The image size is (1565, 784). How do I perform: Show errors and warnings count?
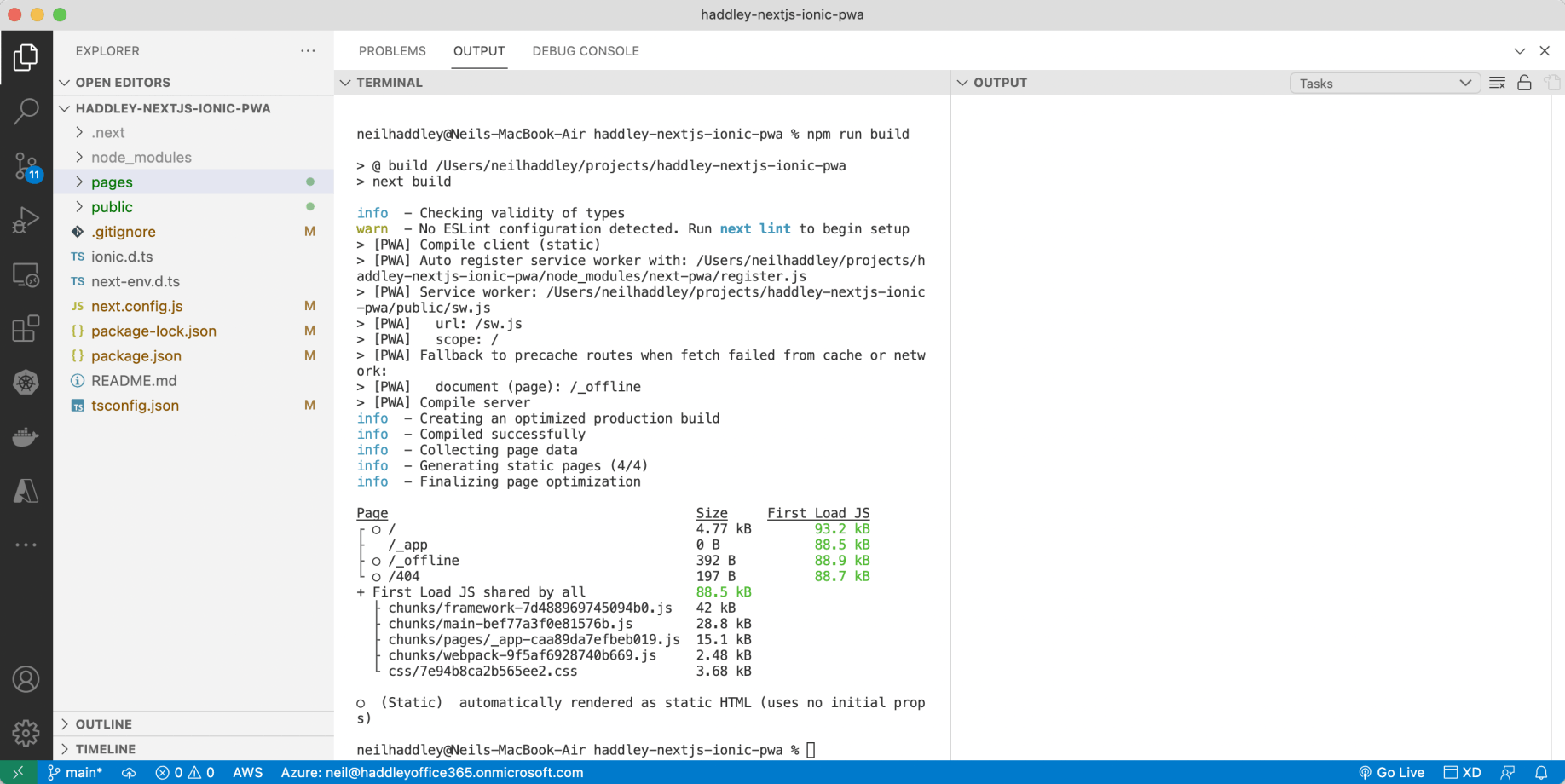pos(184,773)
